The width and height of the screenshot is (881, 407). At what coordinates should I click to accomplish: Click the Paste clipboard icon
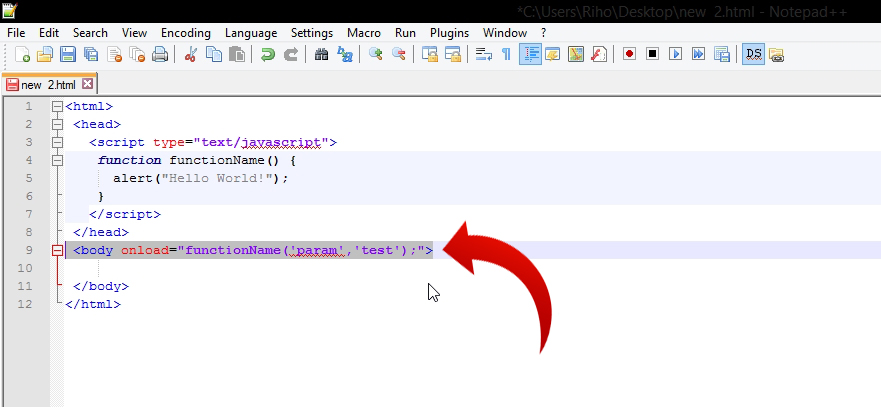[237, 55]
